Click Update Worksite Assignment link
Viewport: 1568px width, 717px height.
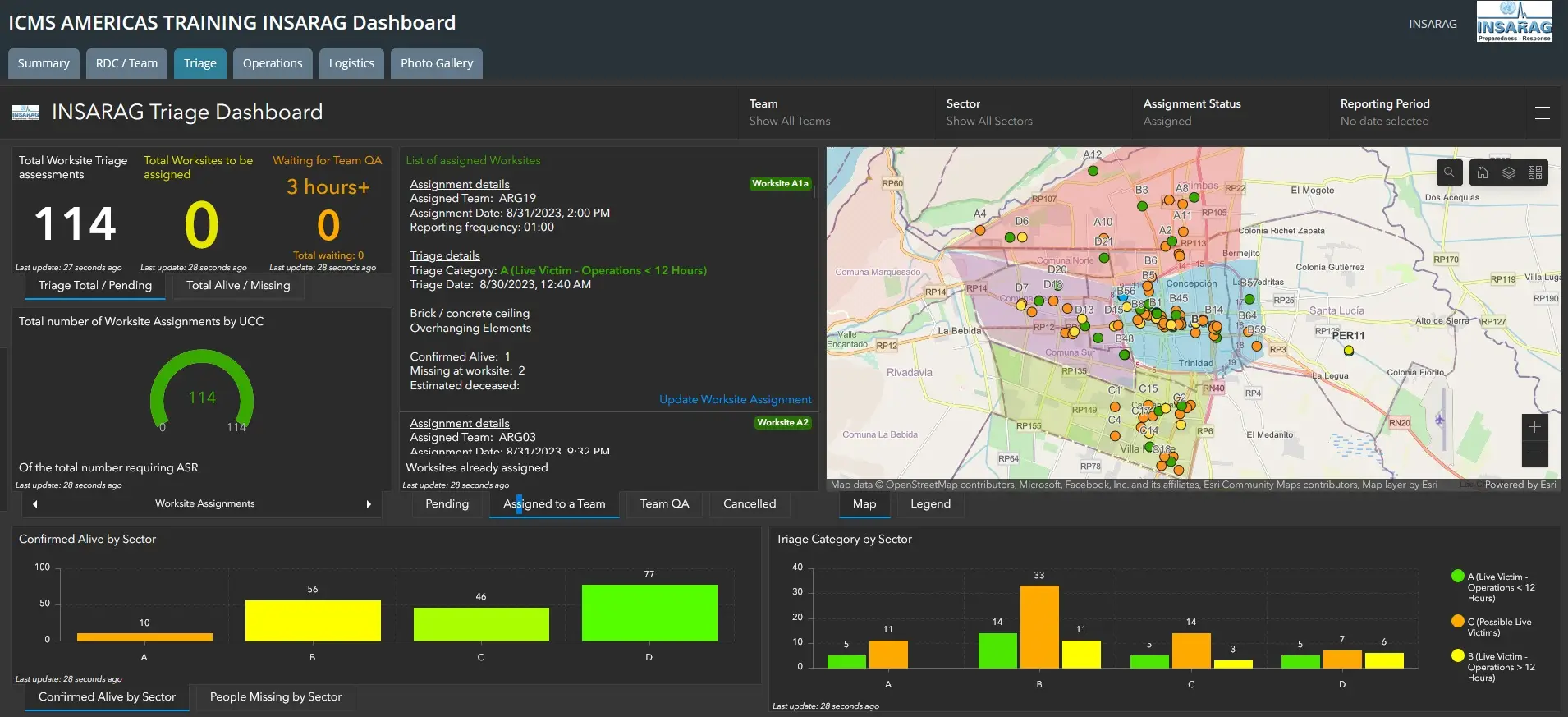(735, 400)
